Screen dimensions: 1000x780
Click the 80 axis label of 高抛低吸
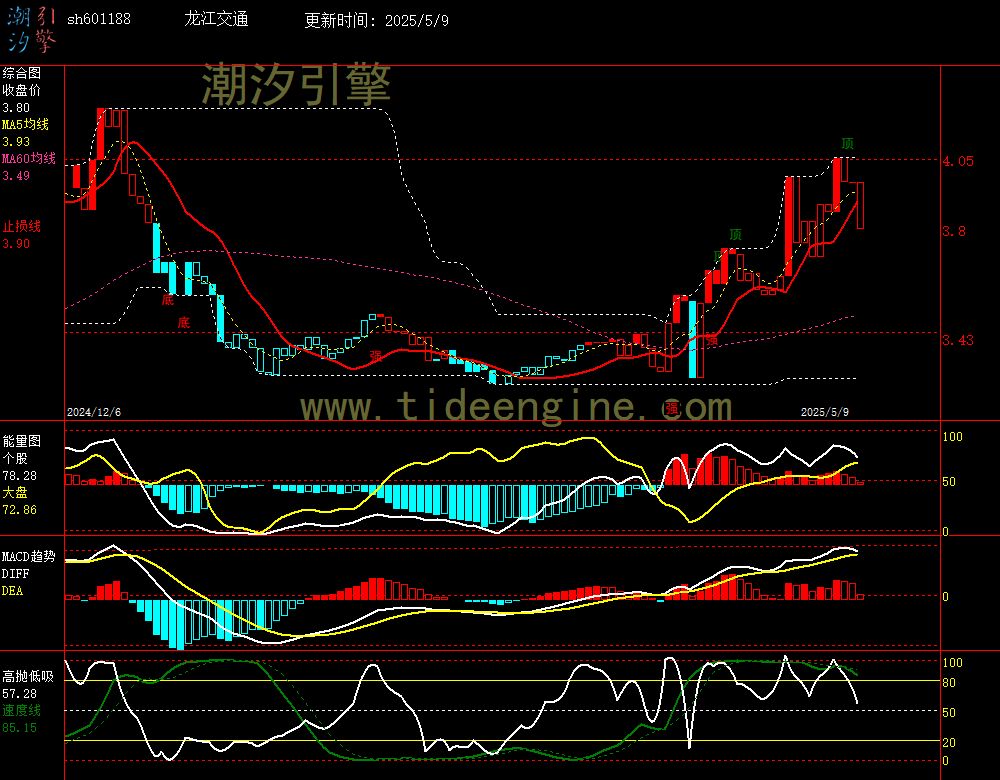pos(949,682)
